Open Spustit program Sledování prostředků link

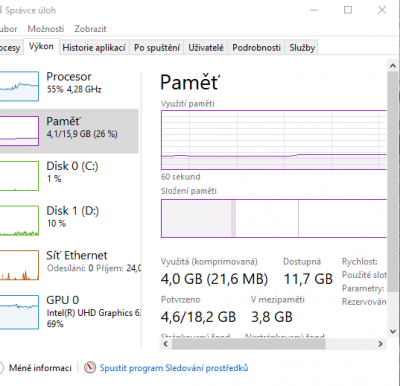click(x=174, y=368)
